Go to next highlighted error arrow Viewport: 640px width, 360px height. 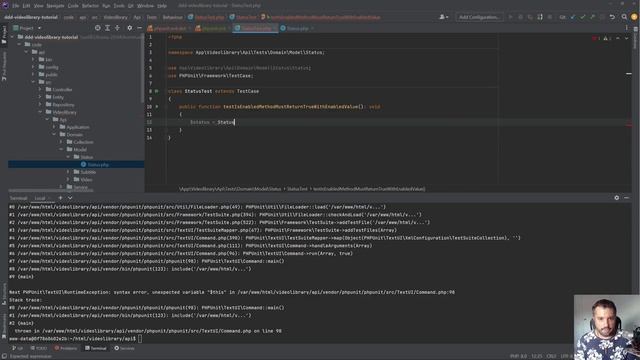[x=627, y=38]
